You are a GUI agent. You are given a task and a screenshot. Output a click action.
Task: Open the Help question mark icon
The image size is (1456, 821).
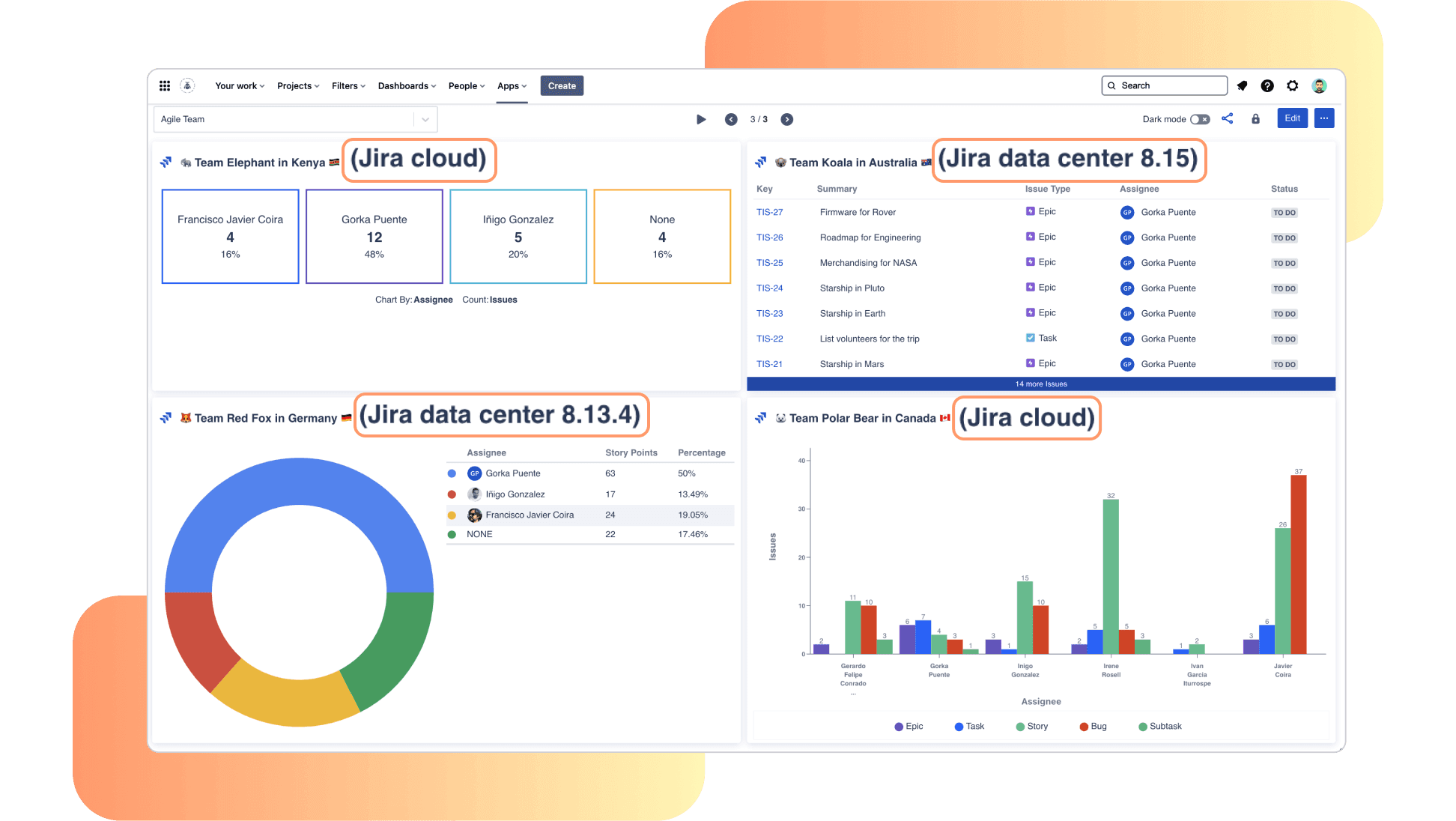coord(1267,85)
